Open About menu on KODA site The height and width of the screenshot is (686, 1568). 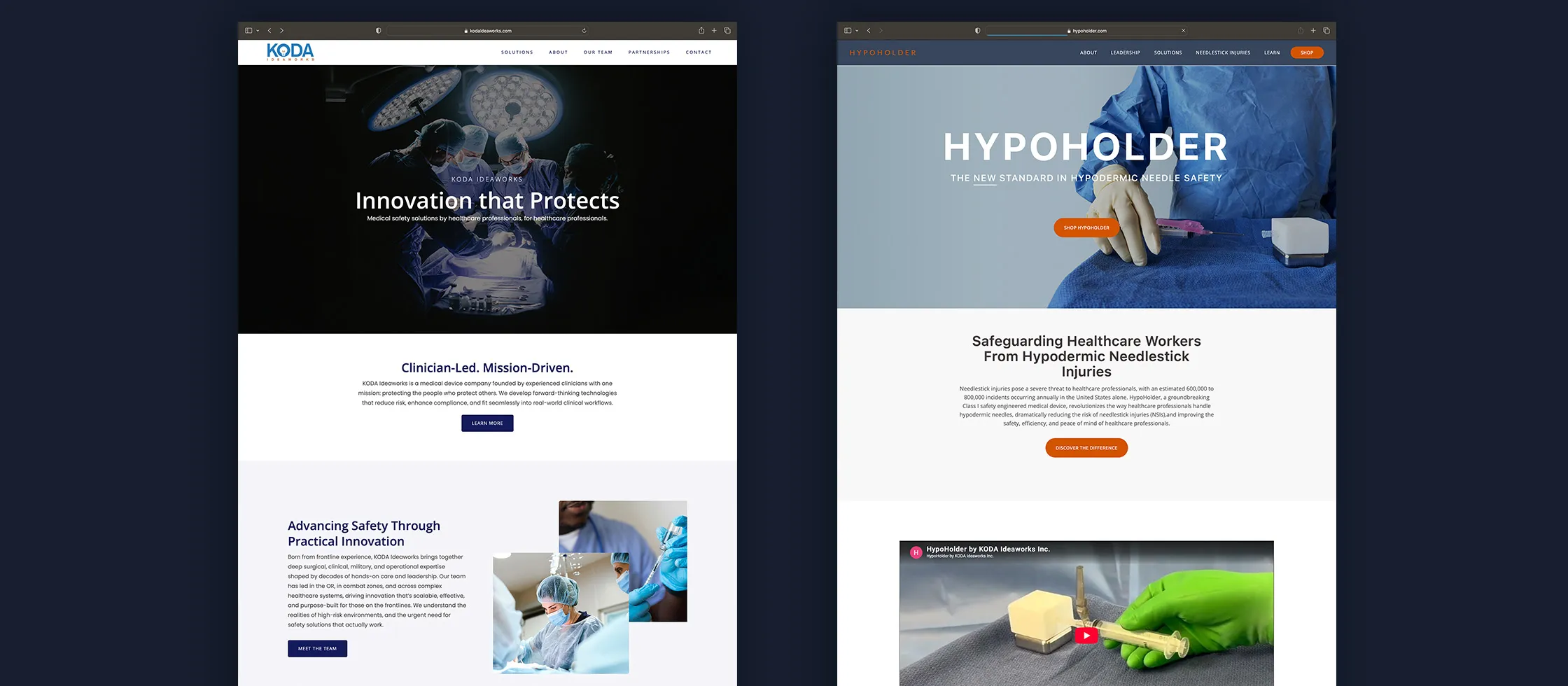(559, 52)
